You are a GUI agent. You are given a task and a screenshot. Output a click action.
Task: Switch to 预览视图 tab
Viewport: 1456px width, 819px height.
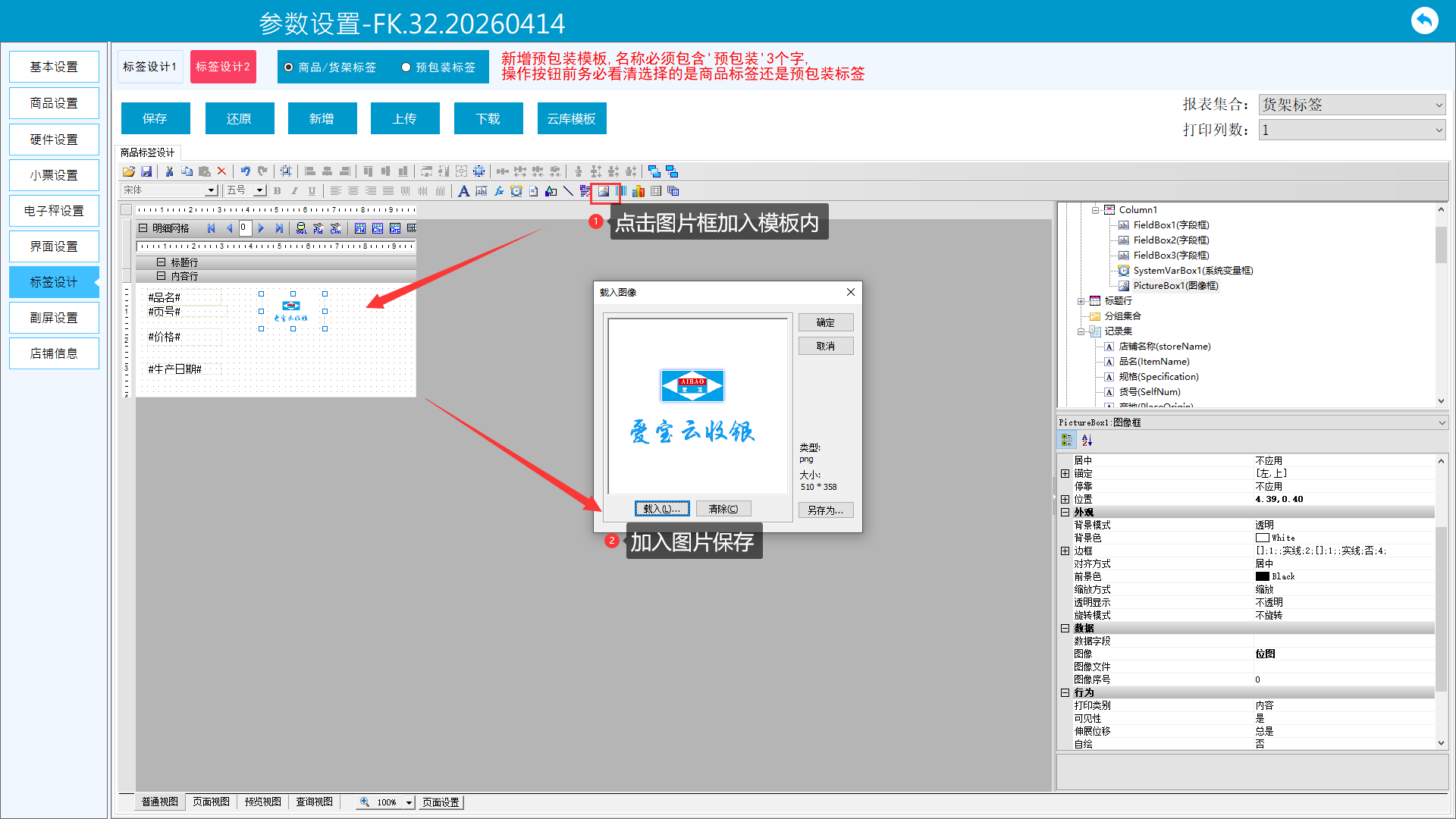pos(262,802)
